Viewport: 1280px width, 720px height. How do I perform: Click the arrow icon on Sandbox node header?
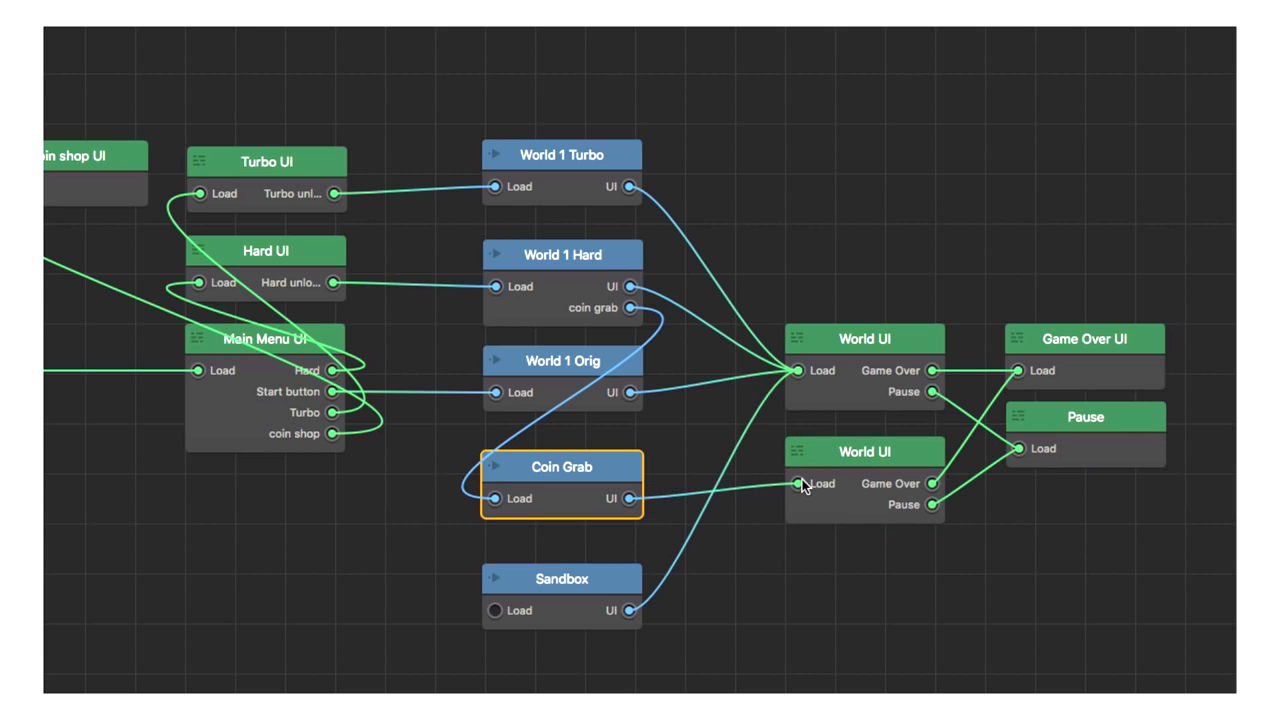pos(494,578)
